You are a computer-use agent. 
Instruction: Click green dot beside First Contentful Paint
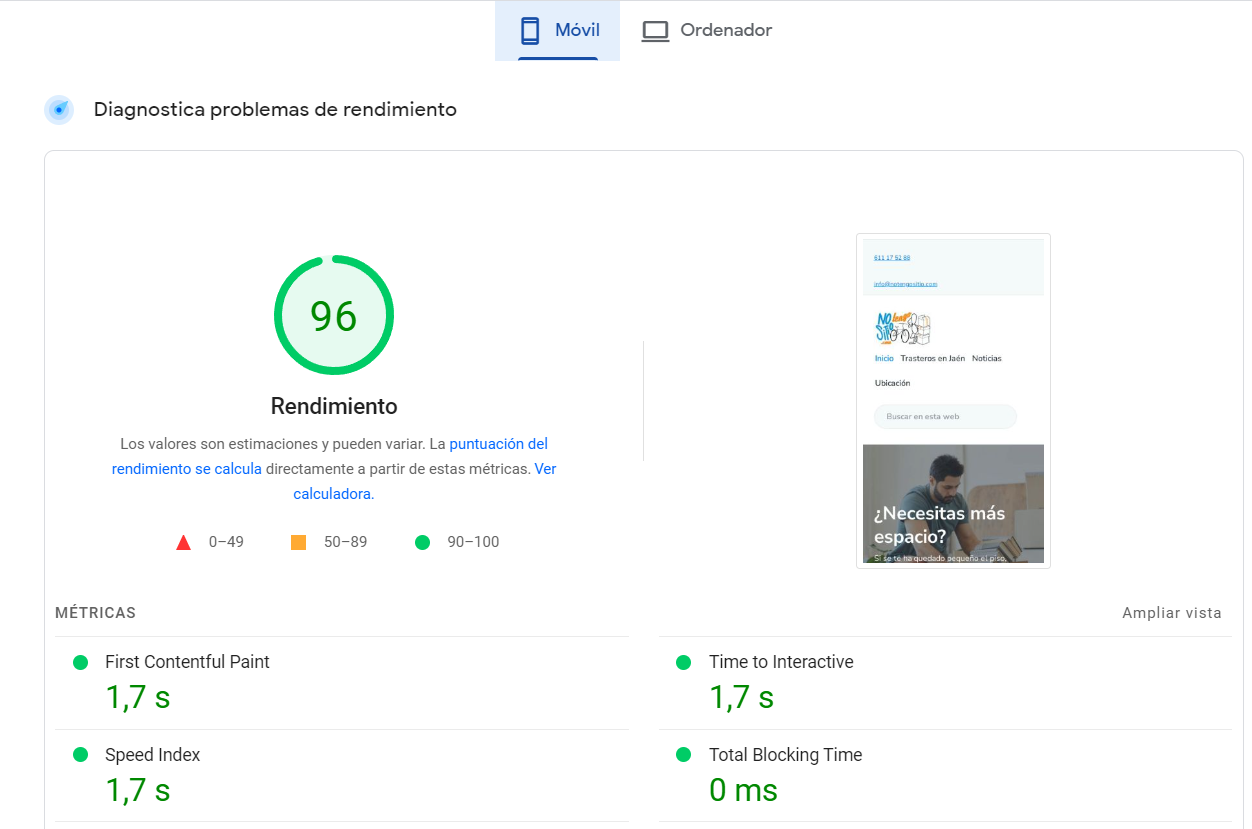point(81,662)
